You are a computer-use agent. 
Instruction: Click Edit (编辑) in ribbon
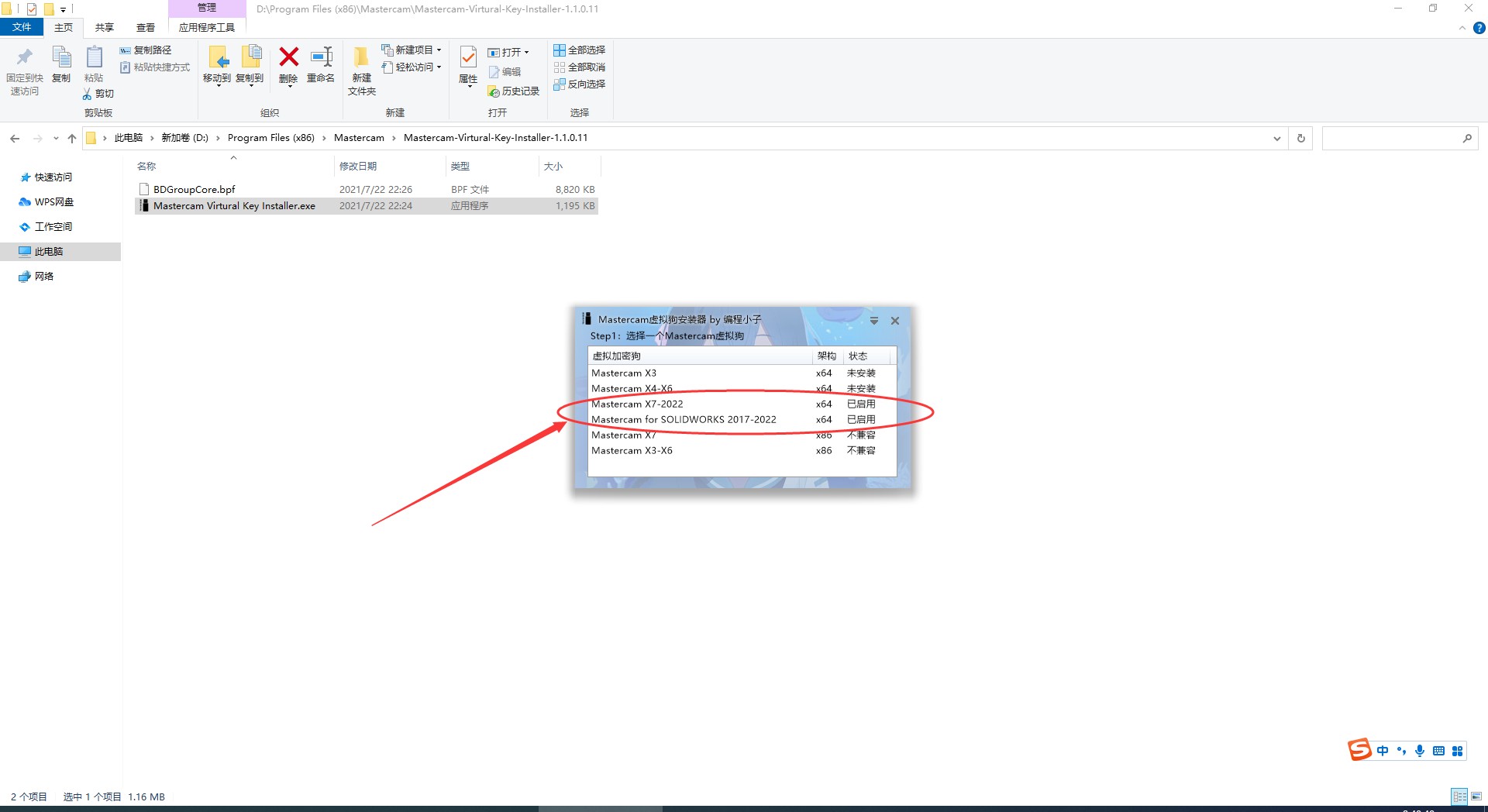pos(505,72)
